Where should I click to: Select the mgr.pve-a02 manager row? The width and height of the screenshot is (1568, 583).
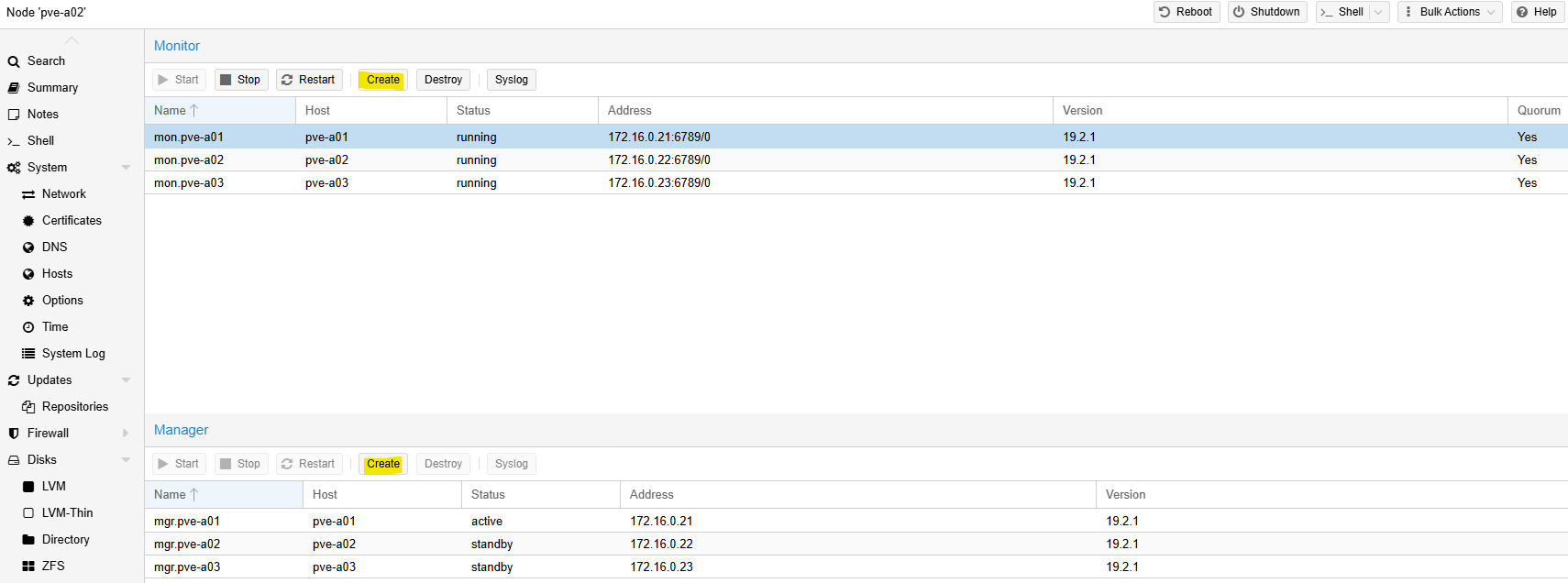(187, 544)
